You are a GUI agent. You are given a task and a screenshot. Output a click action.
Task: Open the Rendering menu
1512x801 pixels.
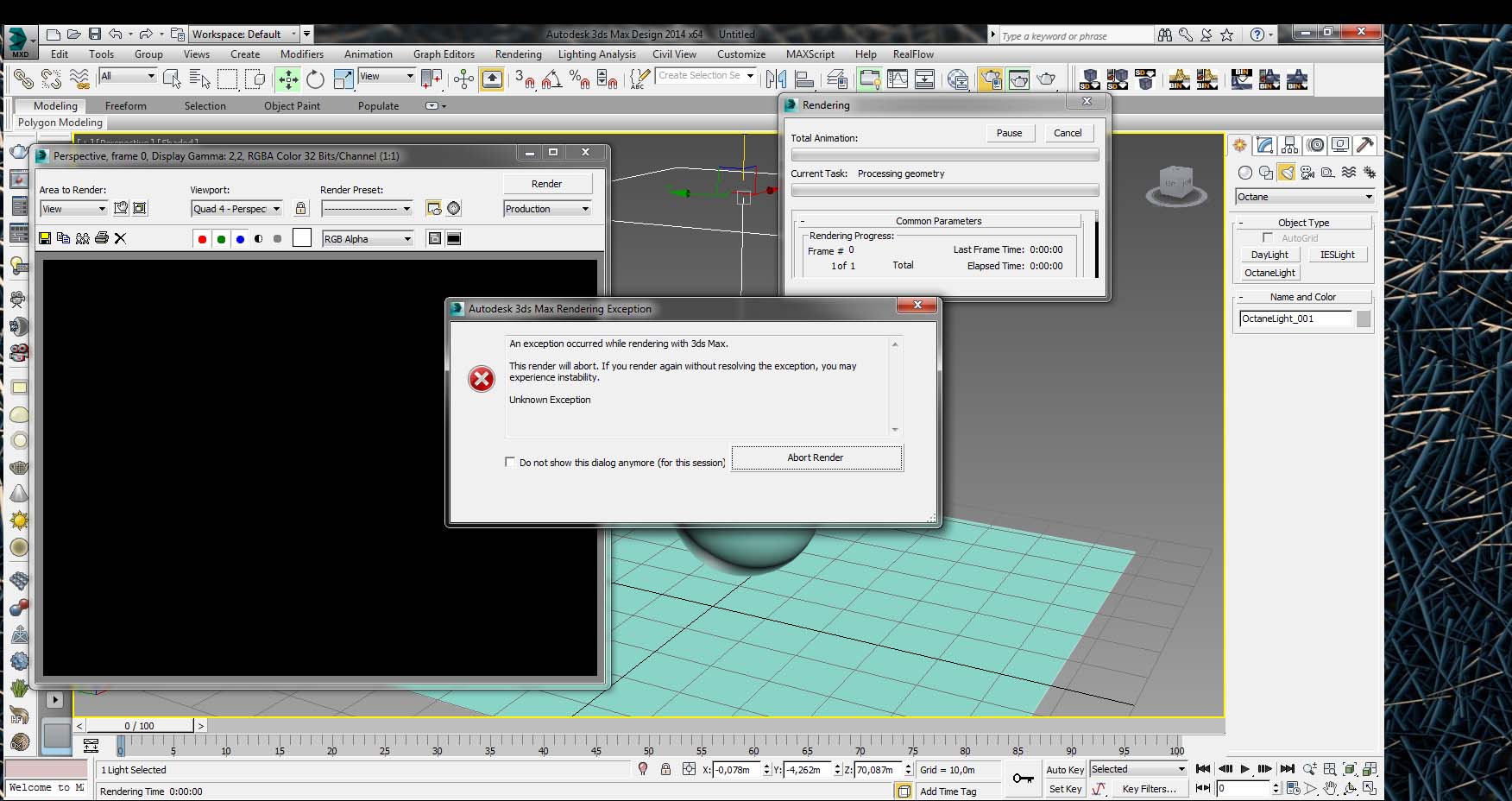tap(519, 54)
